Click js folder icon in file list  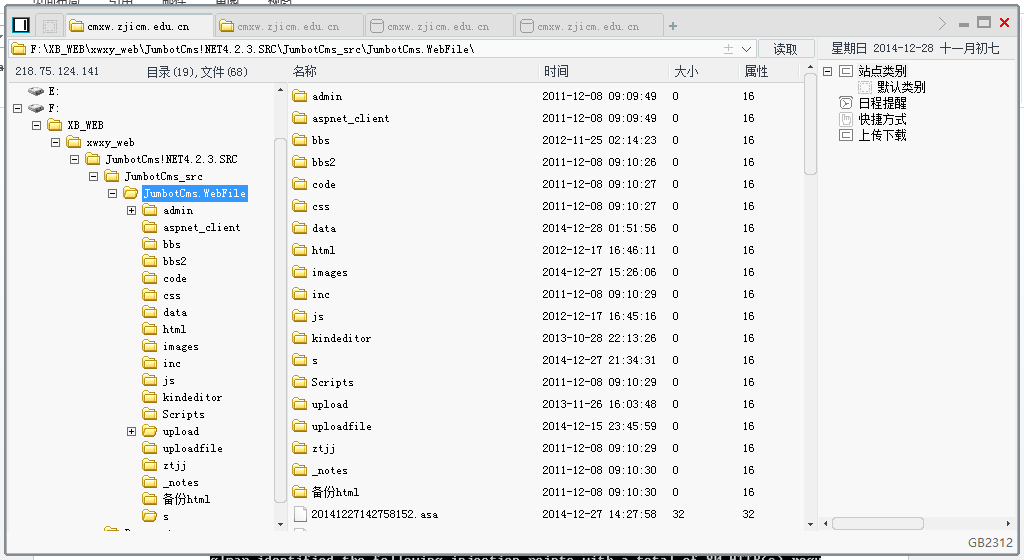300,316
